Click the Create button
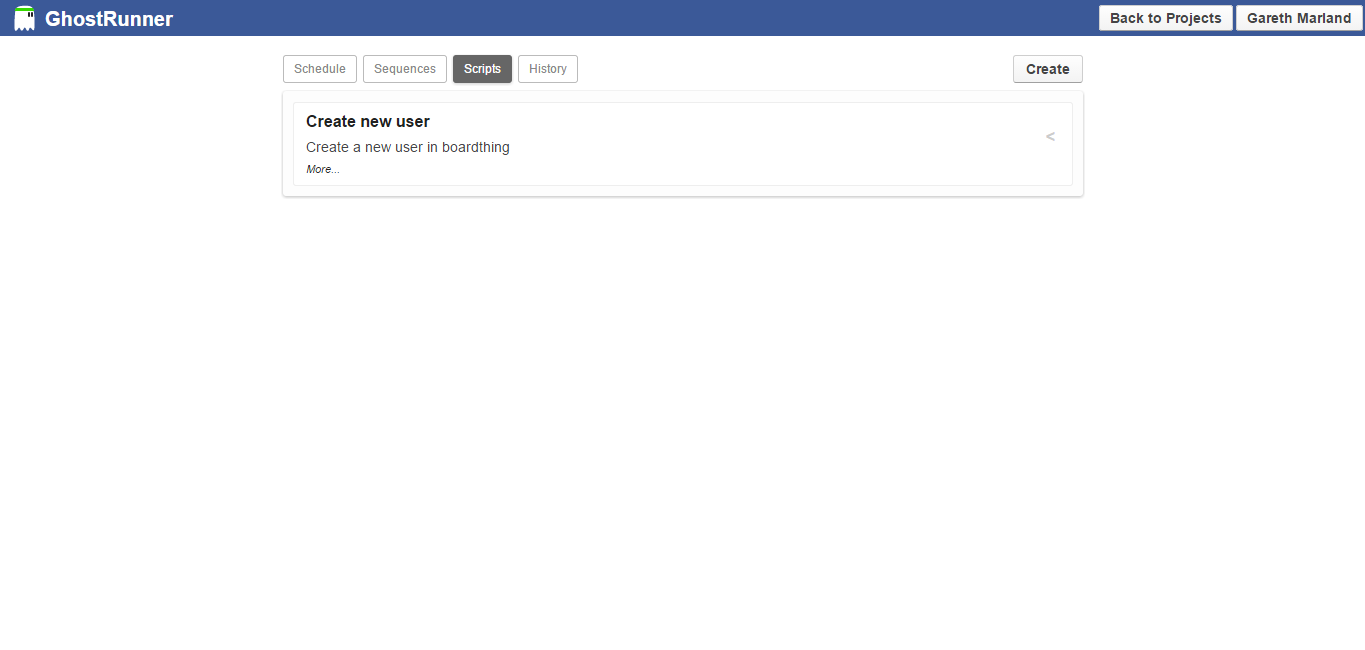Screen dimensions: 1365x650 (1047, 68)
